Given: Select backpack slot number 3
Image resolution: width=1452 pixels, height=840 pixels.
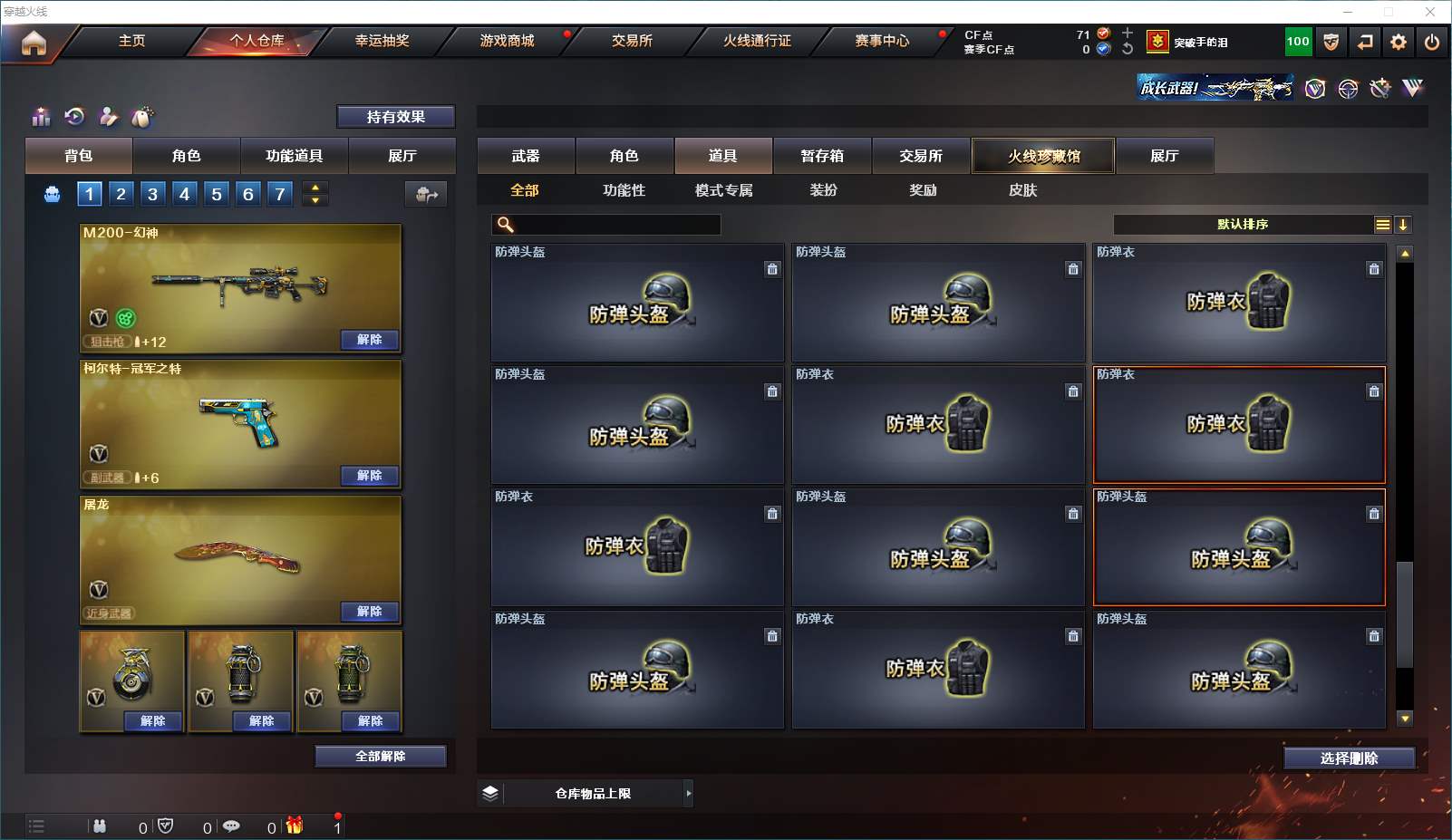Looking at the screenshot, I should [152, 194].
